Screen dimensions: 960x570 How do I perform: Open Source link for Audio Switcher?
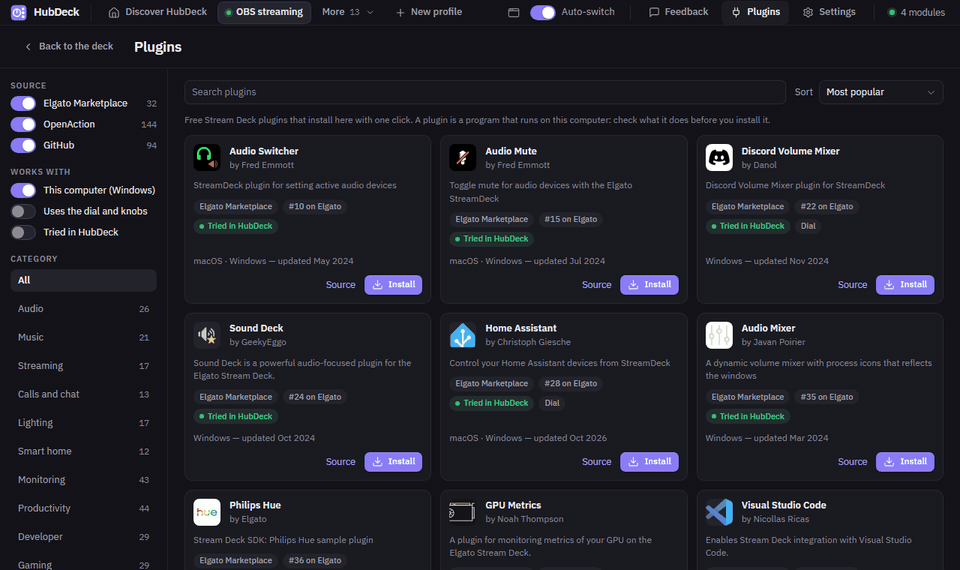click(340, 285)
